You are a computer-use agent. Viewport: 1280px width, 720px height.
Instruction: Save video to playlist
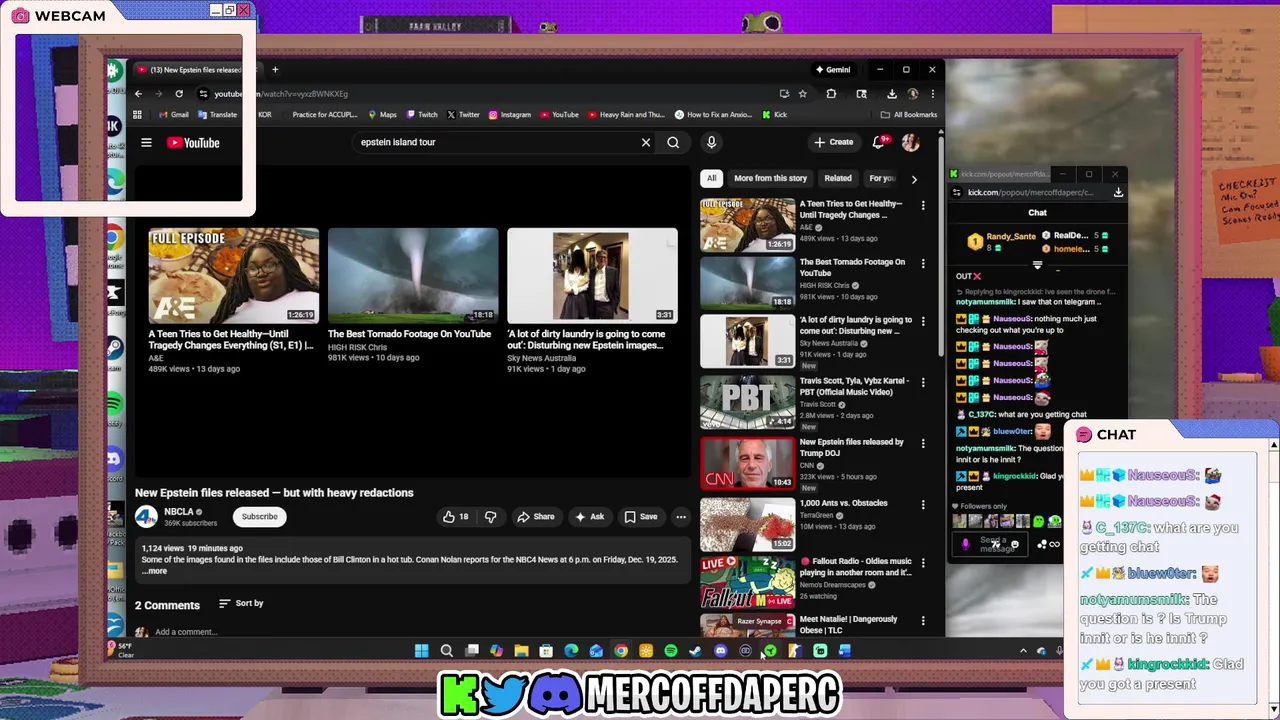click(x=641, y=517)
